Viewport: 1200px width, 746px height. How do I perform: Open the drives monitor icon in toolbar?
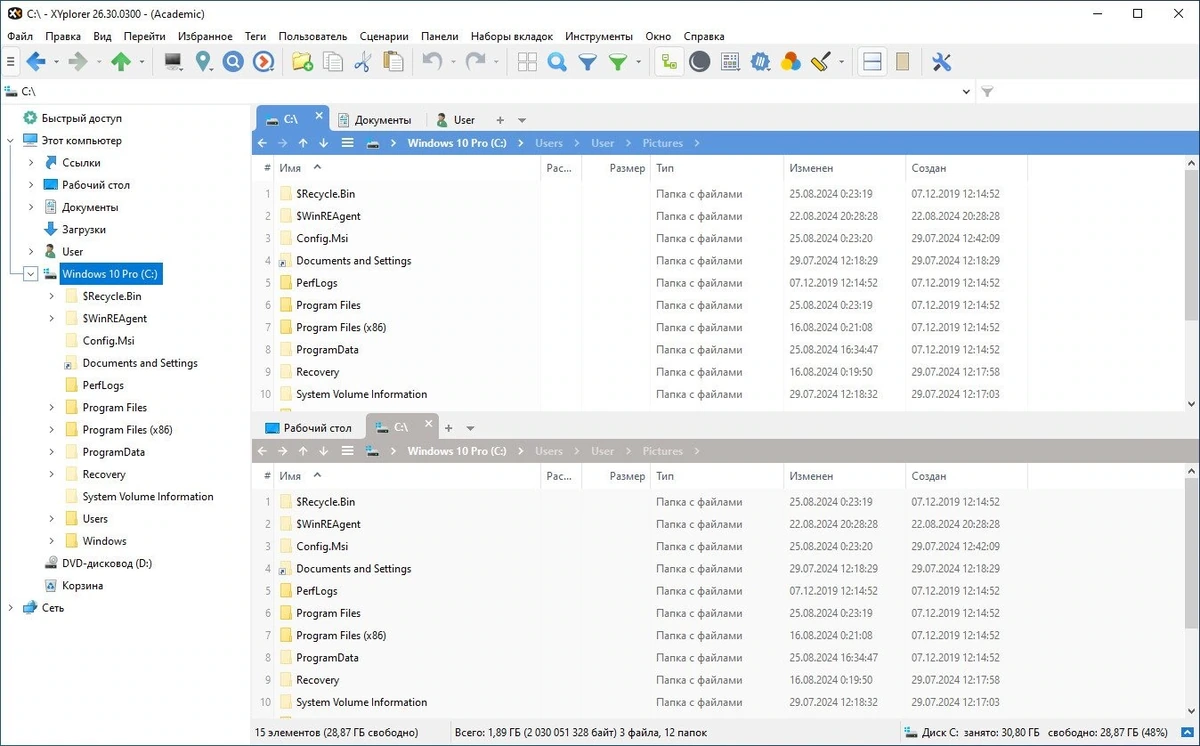click(173, 62)
